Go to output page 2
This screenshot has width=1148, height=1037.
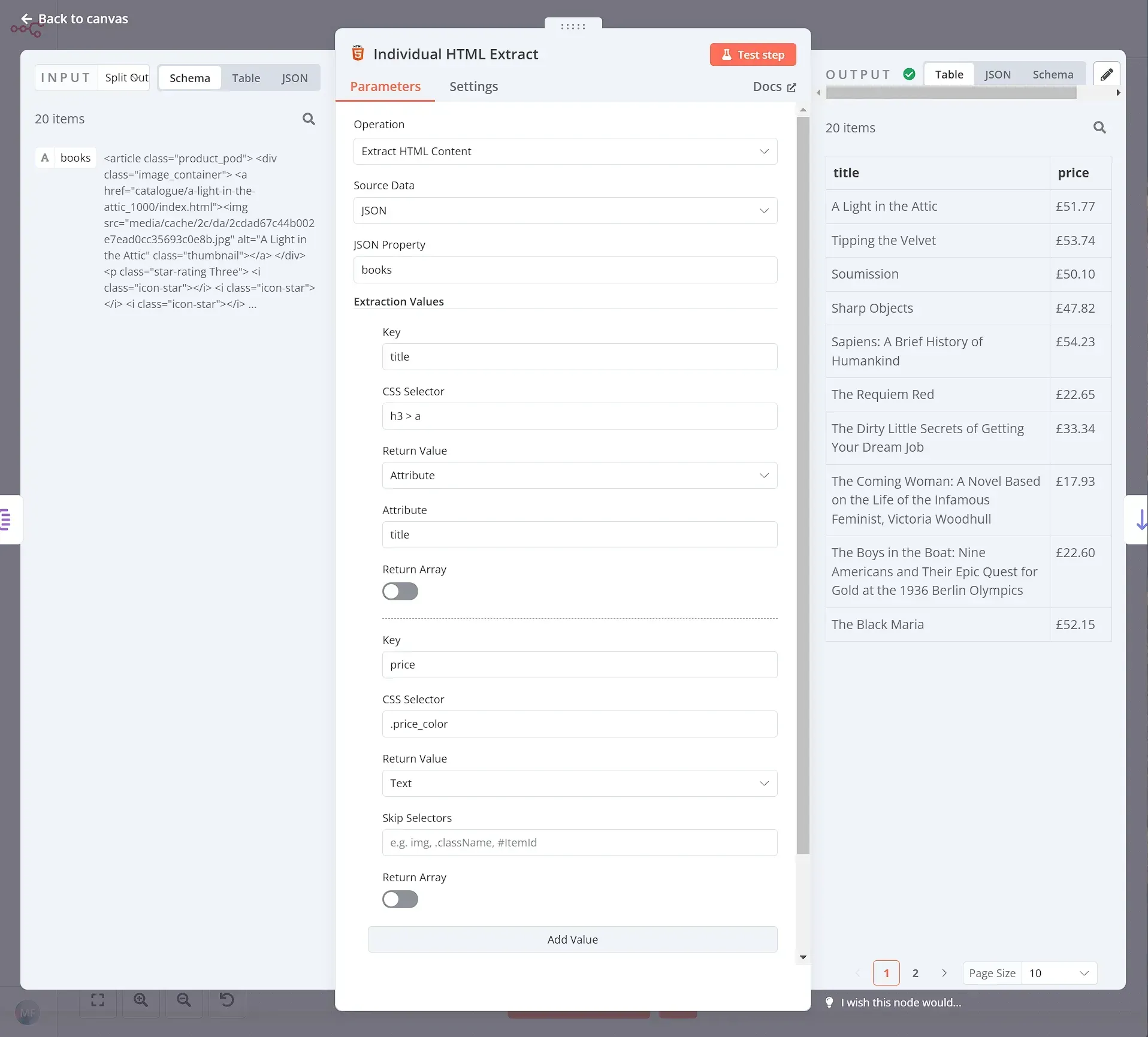click(x=915, y=973)
